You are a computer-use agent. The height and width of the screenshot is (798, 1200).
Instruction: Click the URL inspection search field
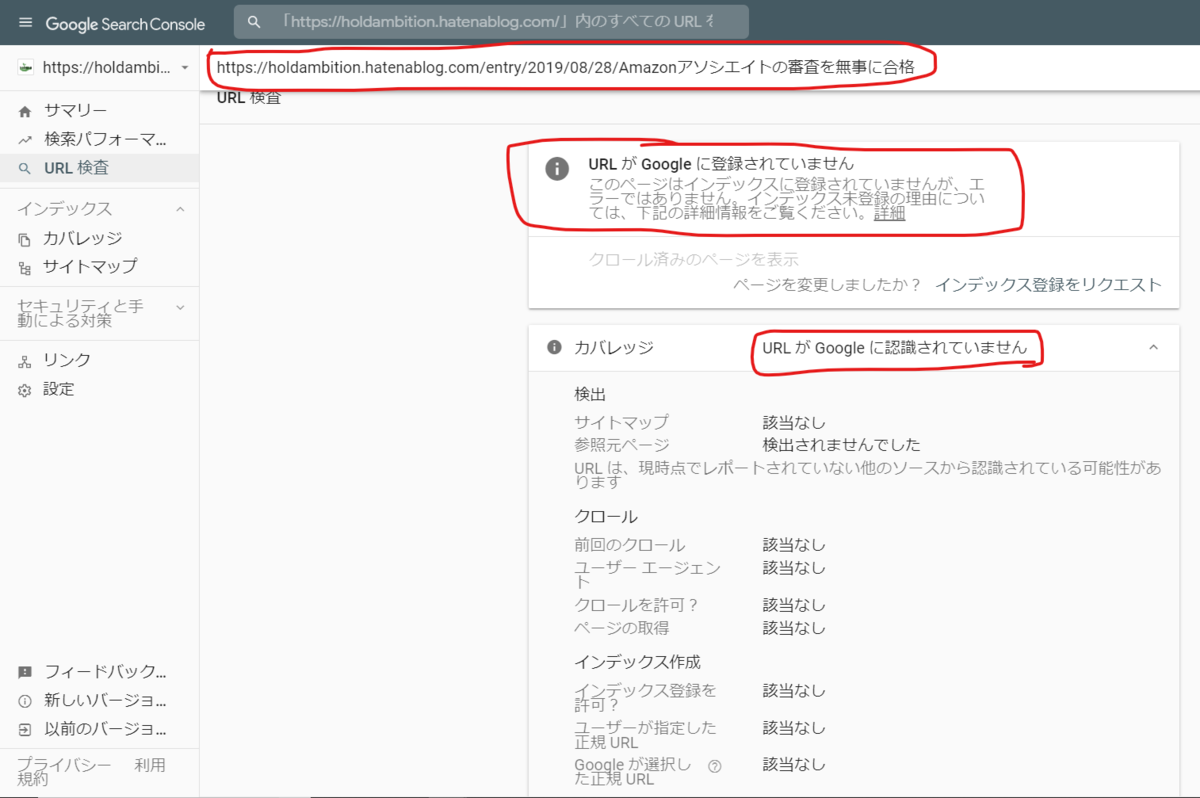(x=491, y=21)
